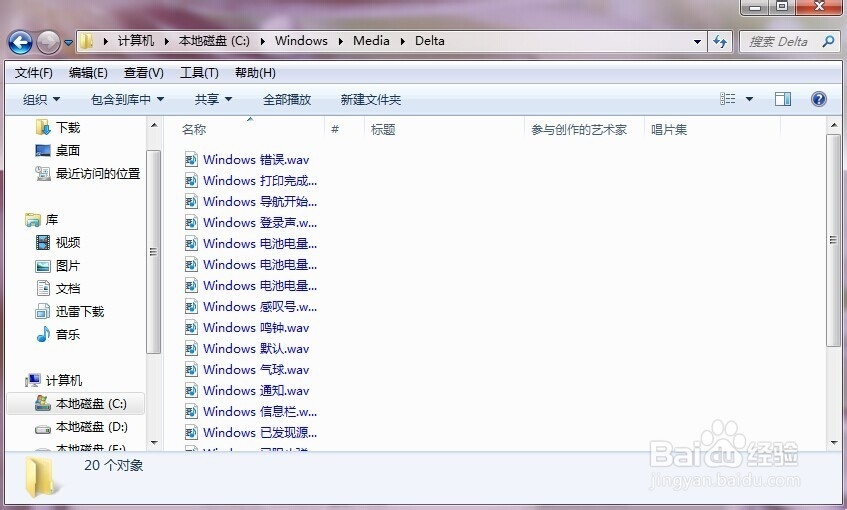Open the 音乐 library
Viewport: 847px width, 510px height.
(x=58, y=334)
